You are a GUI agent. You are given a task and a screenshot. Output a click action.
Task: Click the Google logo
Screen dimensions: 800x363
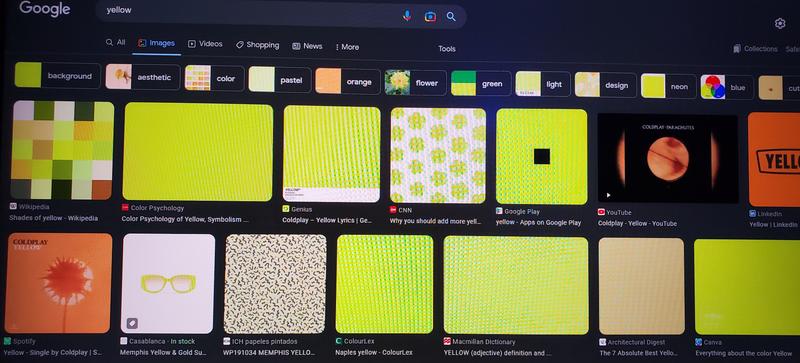tap(44, 9)
